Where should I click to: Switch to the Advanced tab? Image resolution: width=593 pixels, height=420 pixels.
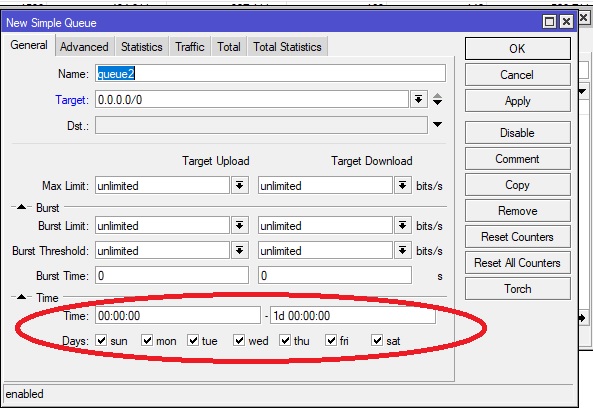pos(84,46)
